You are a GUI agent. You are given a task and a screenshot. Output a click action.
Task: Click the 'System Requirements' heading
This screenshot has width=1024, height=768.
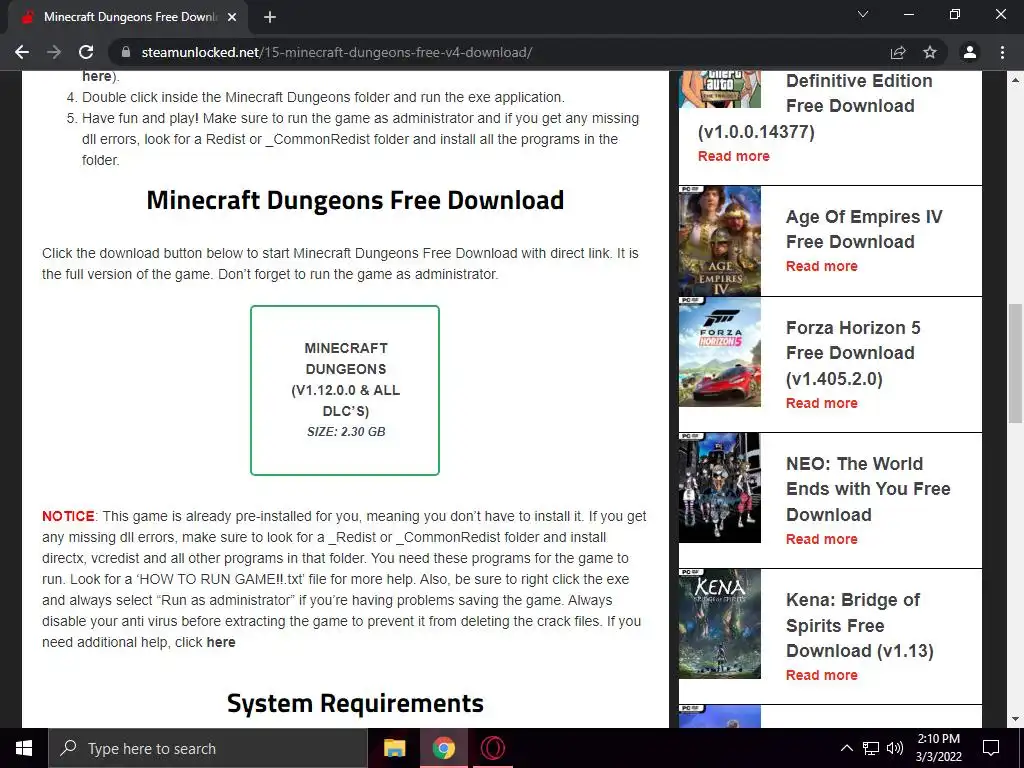[355, 703]
